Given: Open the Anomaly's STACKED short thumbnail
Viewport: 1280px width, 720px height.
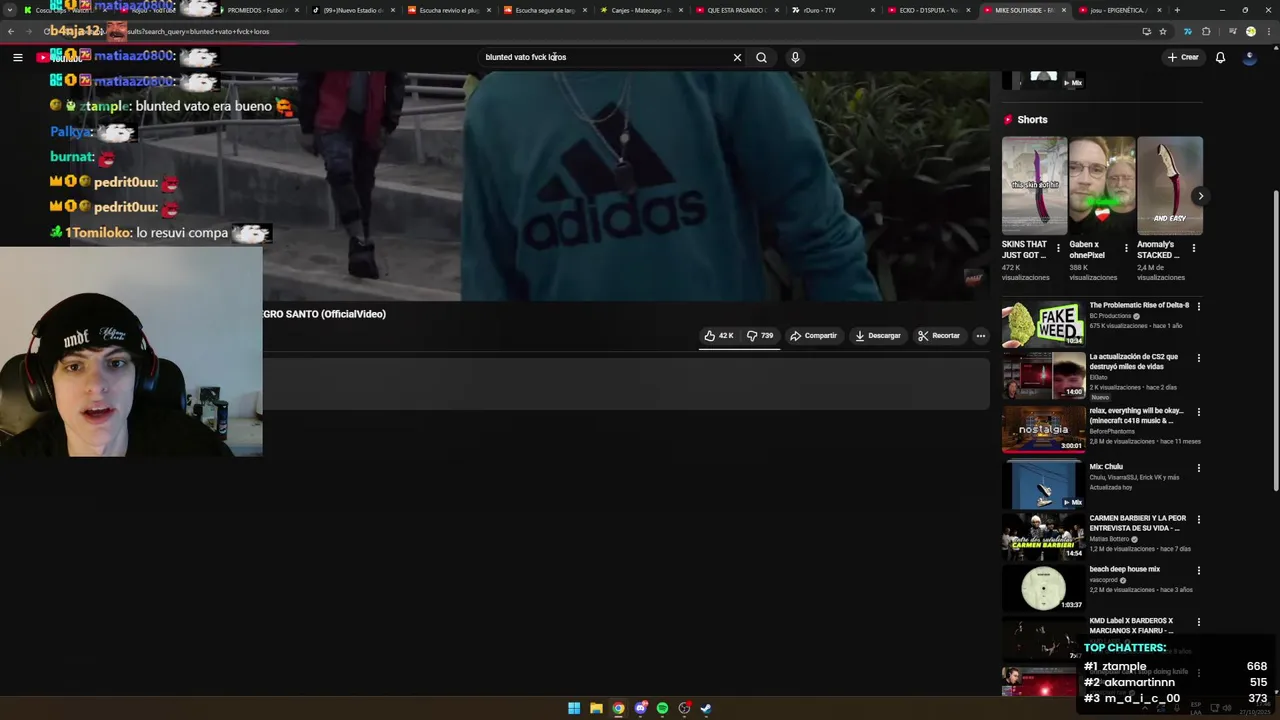Looking at the screenshot, I should pos(1170,186).
